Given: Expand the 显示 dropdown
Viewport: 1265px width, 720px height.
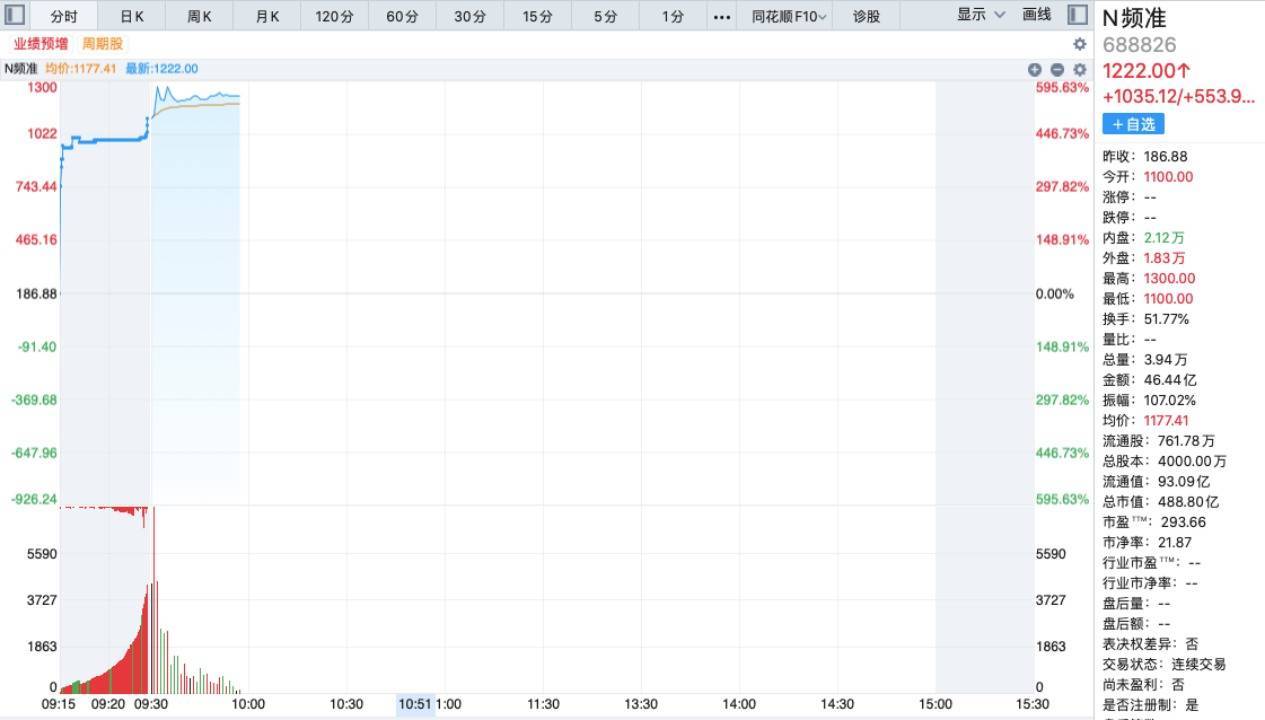Looking at the screenshot, I should (981, 15).
